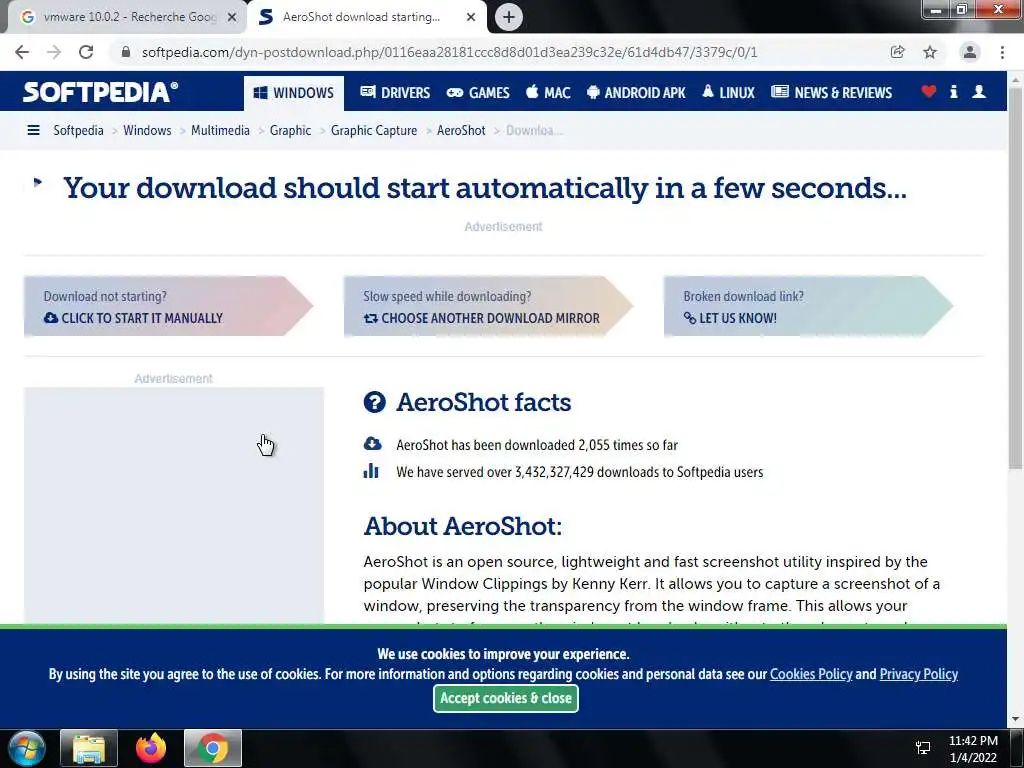The height and width of the screenshot is (768, 1024).
Task: Open the Chrome profile avatar
Action: 970,52
